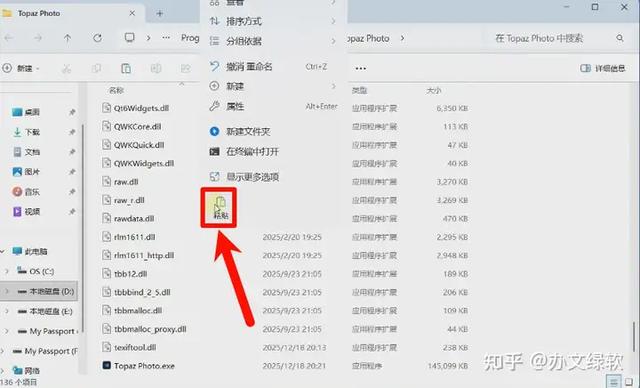Expand the Local Disk (D:) node

click(7, 291)
